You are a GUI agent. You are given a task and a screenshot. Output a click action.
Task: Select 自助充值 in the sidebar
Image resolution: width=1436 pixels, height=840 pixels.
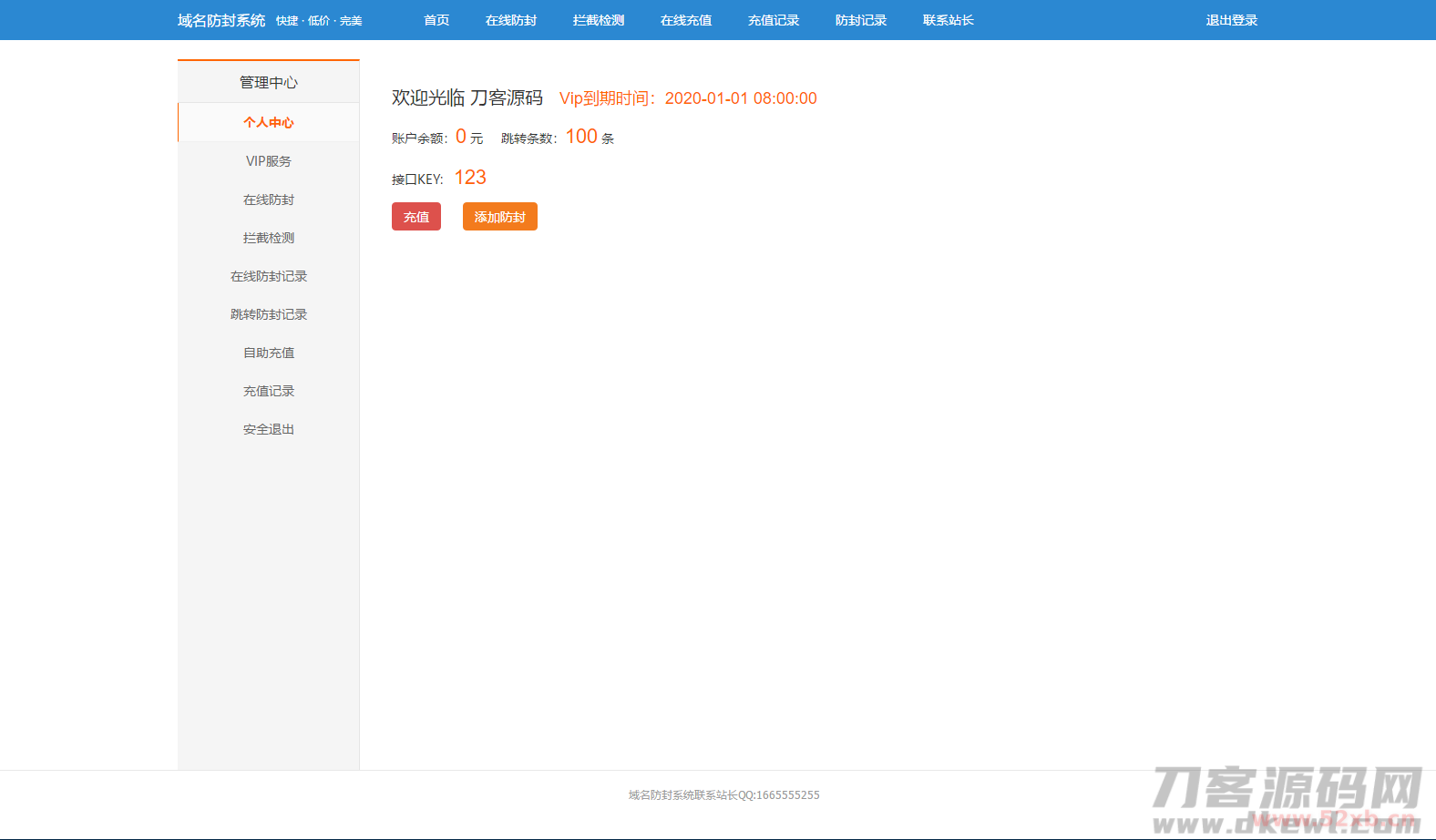[269, 353]
